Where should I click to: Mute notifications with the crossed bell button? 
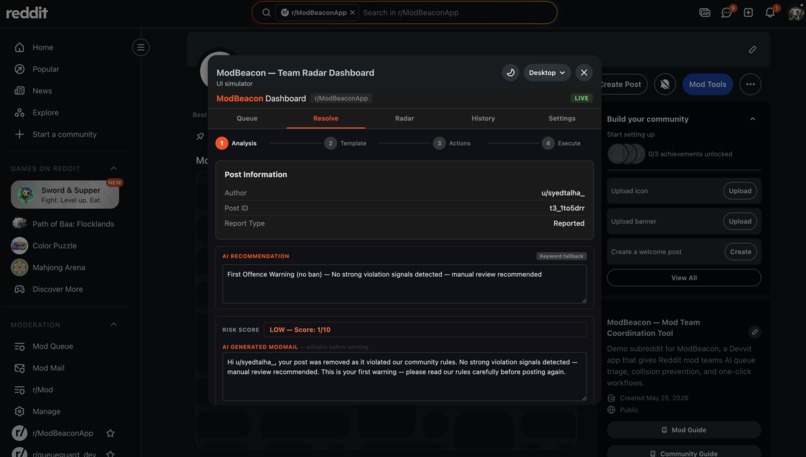tap(665, 84)
